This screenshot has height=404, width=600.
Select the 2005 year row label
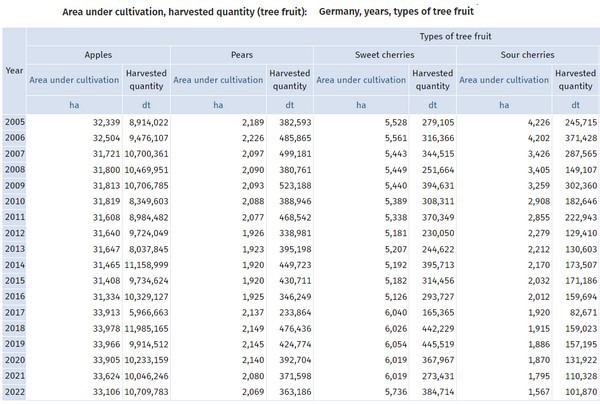[14, 122]
